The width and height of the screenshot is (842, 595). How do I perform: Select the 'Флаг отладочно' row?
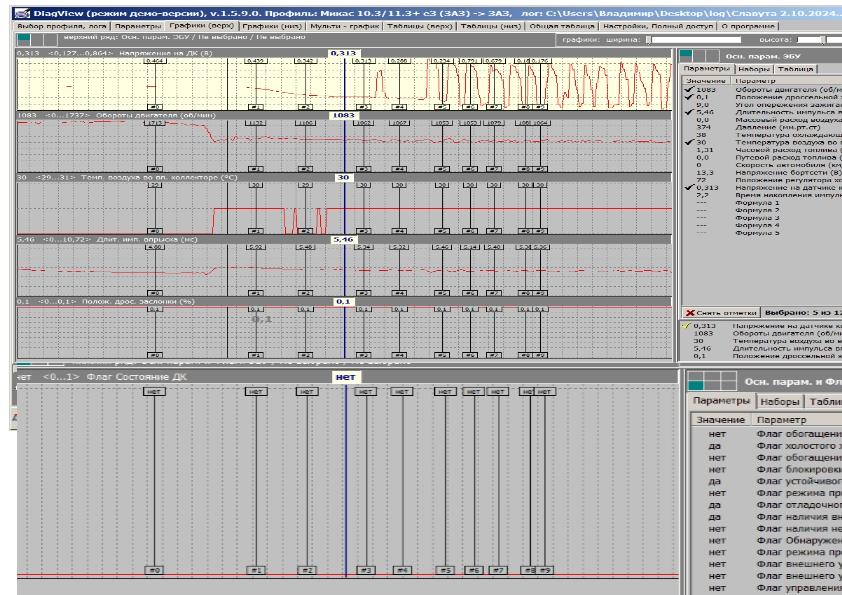(x=766, y=505)
